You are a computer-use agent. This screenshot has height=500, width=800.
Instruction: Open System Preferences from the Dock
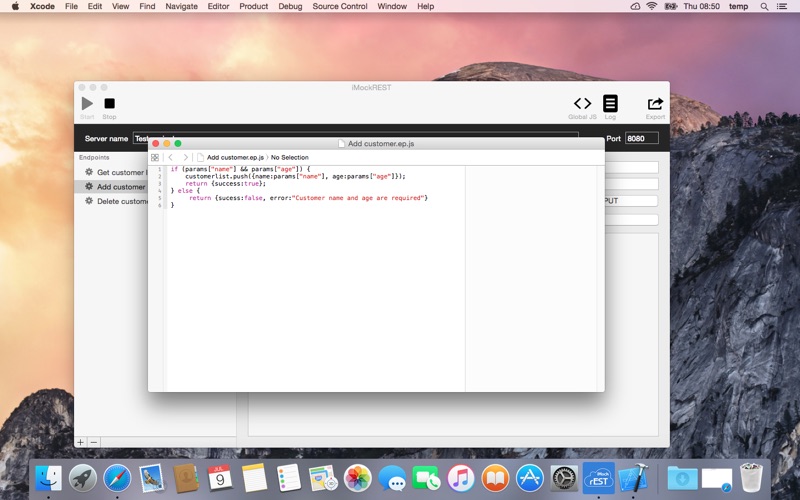pos(564,479)
